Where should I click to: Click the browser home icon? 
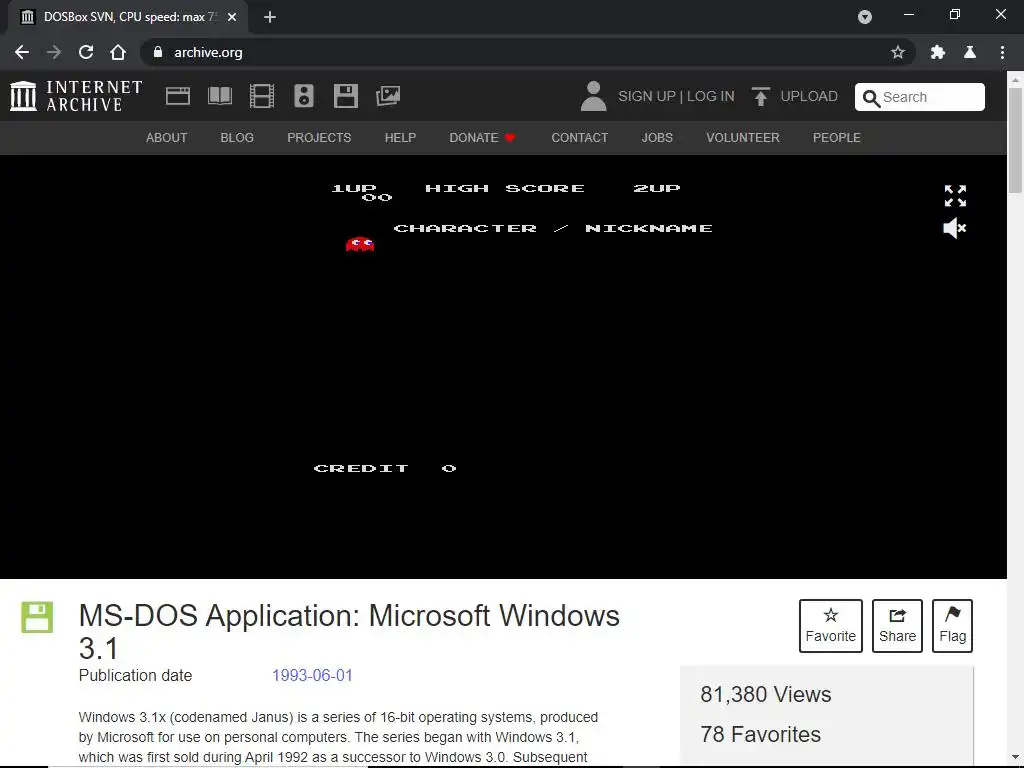pyautogui.click(x=118, y=52)
